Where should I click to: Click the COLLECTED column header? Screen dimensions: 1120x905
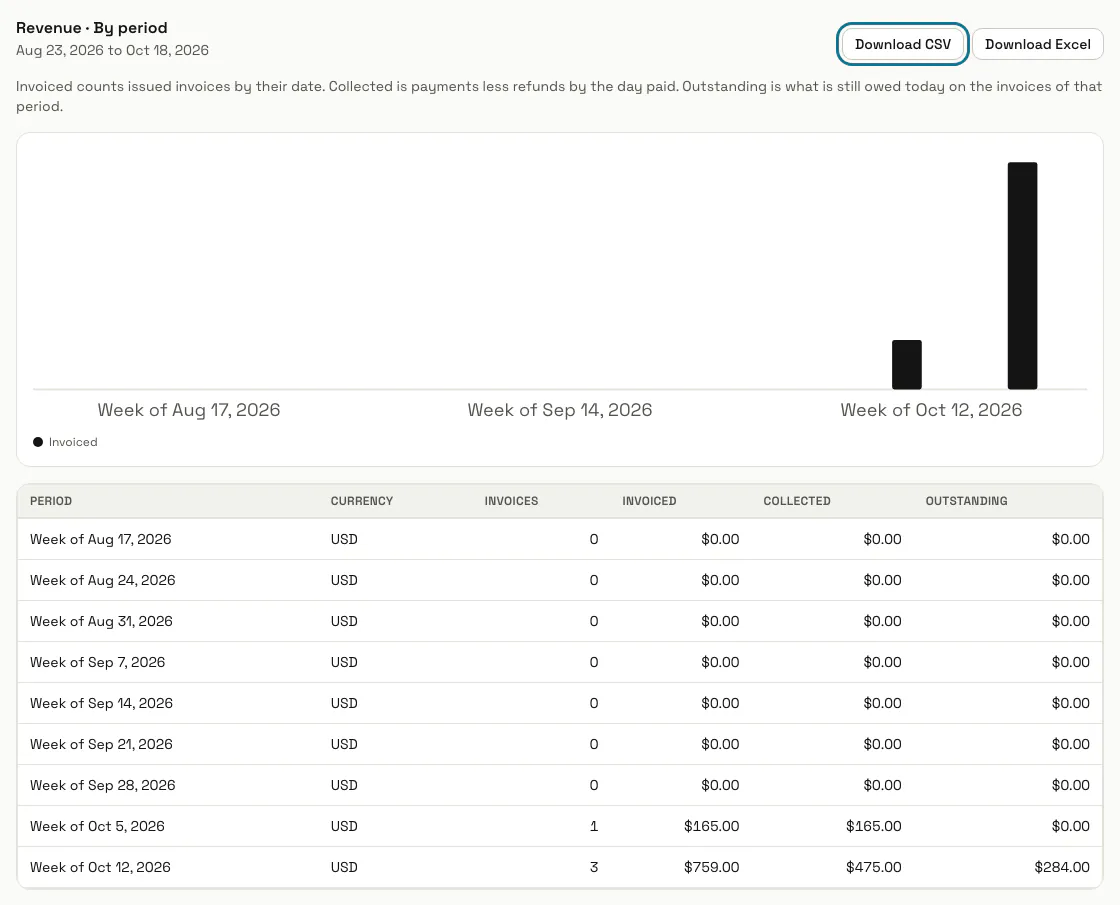(796, 501)
